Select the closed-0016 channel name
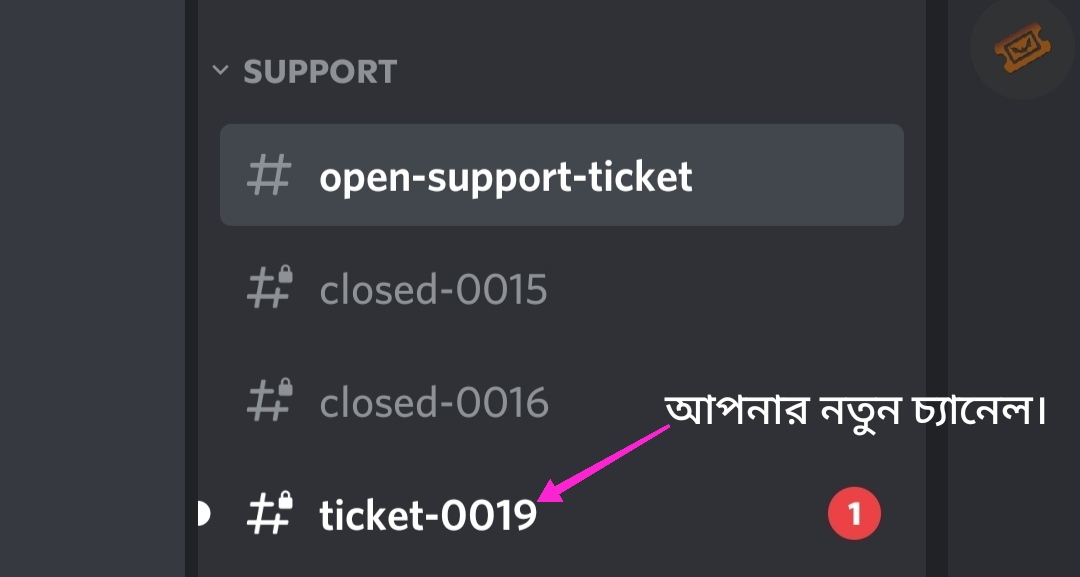This screenshot has width=1080, height=577. pyautogui.click(x=434, y=403)
